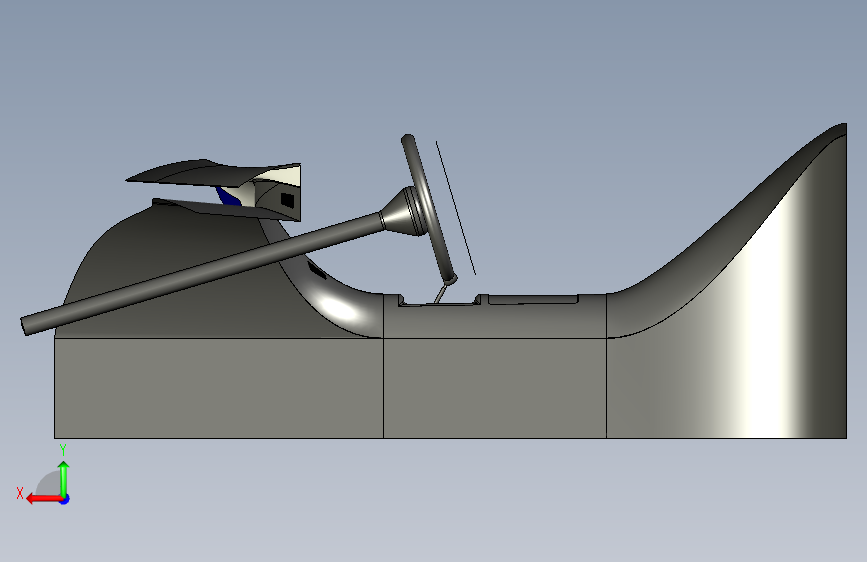867x562 pixels.
Task: Select the long steering column shaft
Action: [x=202, y=274]
